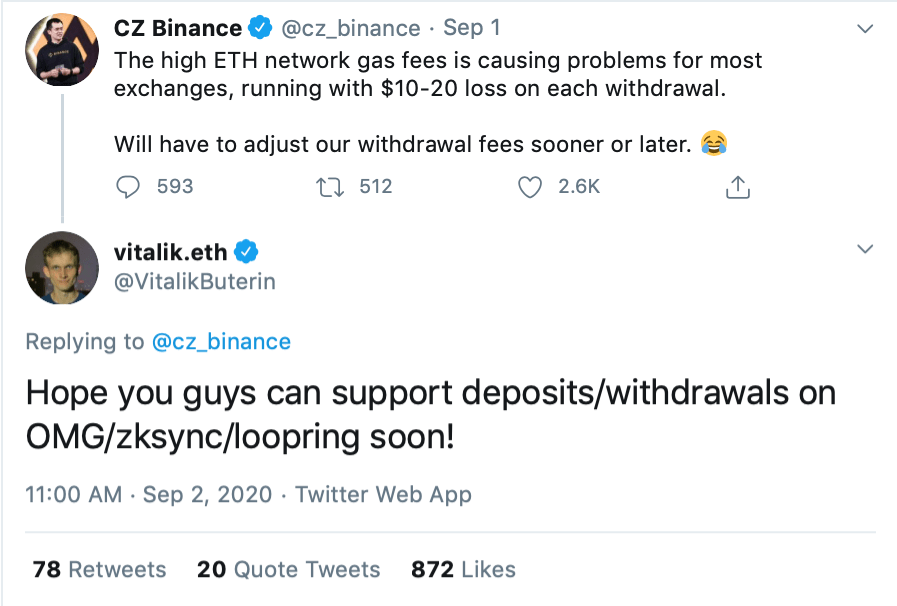Image resolution: width=897 pixels, height=606 pixels.
Task: Open the chevron menu on vitalik.eth's tweet
Action: point(866,249)
